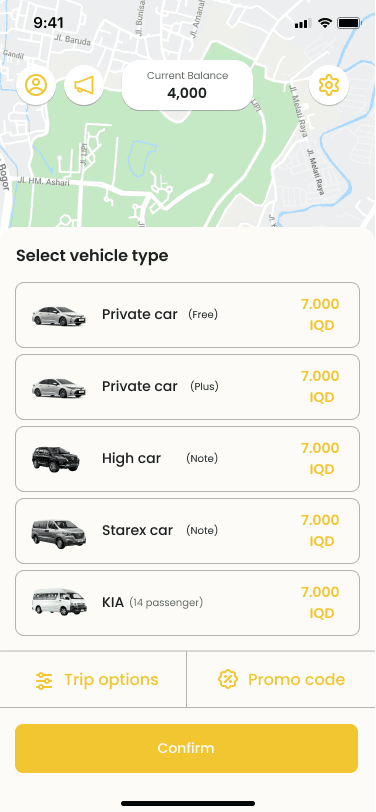Tap the white KIA minibus image
This screenshot has width=376, height=812.
click(x=59, y=602)
